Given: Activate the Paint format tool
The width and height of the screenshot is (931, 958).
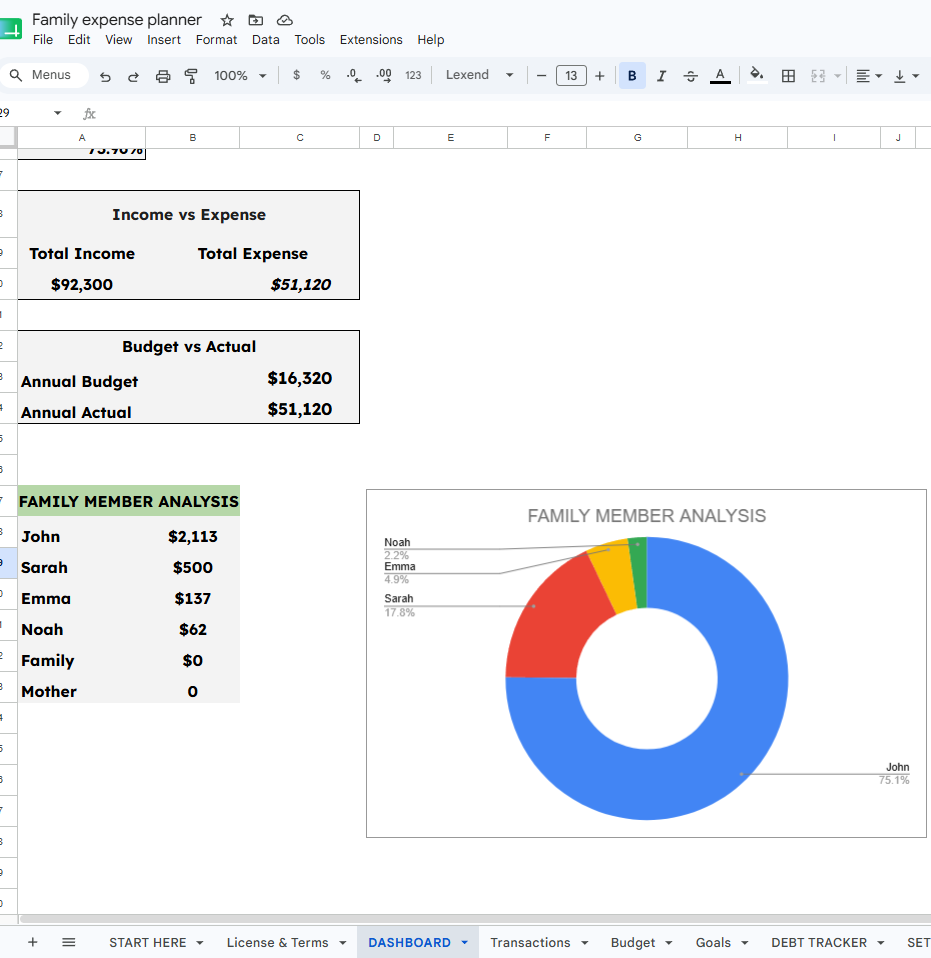Looking at the screenshot, I should [191, 76].
